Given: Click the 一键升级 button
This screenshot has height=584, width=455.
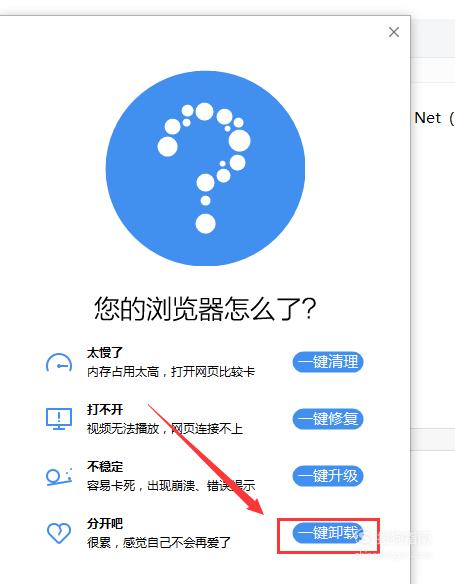Looking at the screenshot, I should tap(328, 476).
